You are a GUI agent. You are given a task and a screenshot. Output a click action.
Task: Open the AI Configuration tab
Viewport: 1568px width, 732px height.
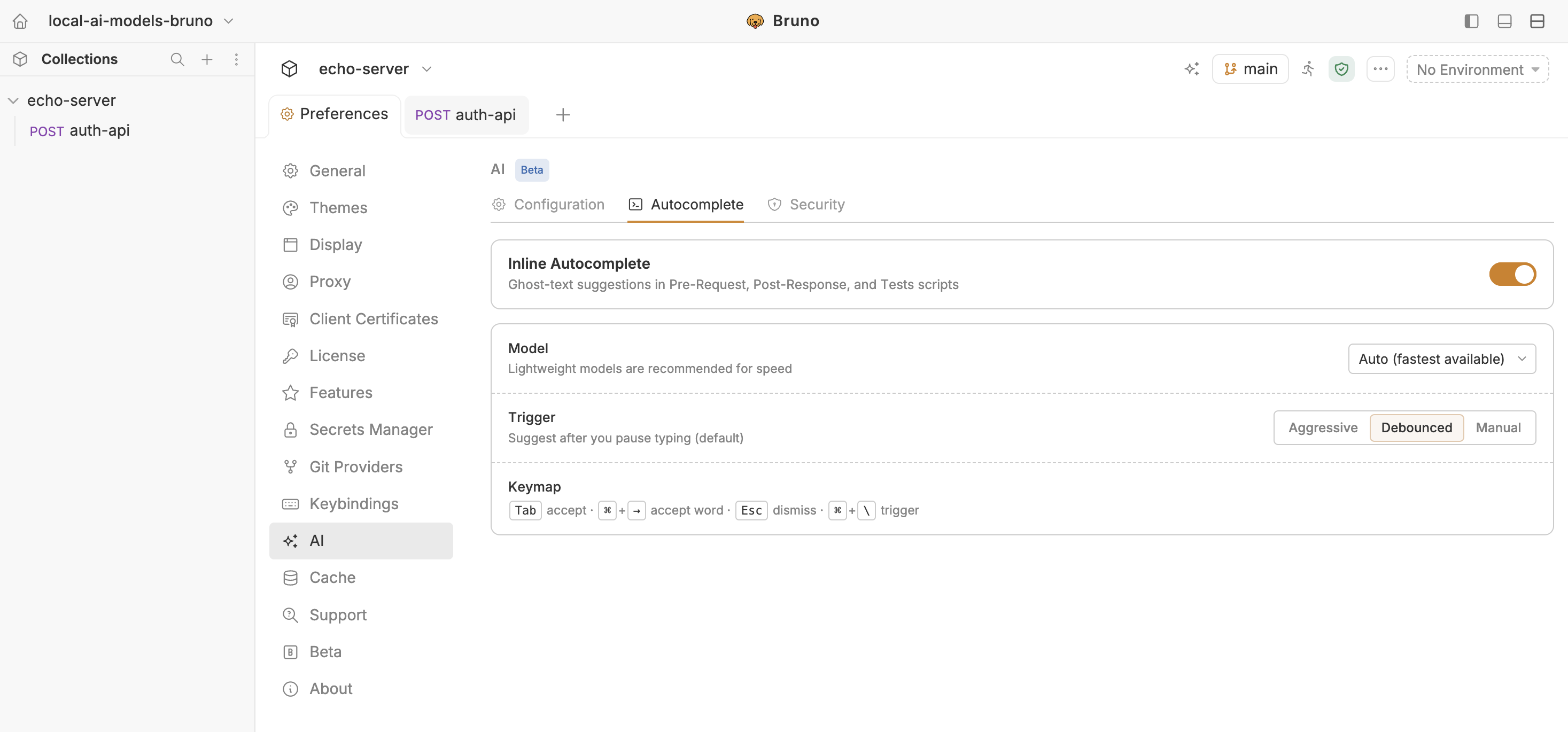(x=548, y=205)
